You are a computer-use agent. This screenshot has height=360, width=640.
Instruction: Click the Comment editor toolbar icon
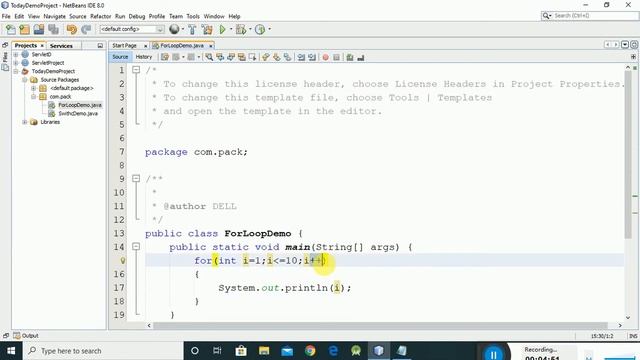coord(350,58)
